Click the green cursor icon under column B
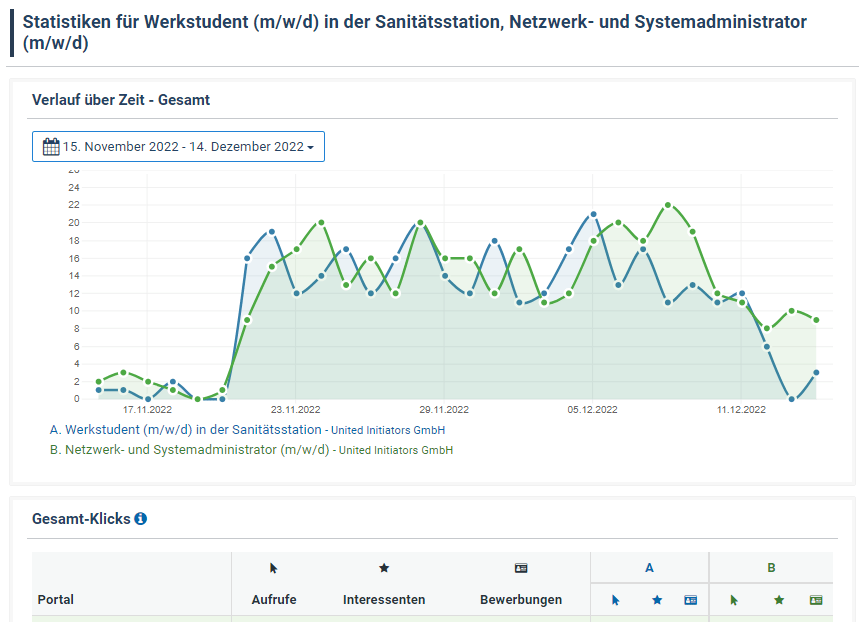 (x=734, y=600)
